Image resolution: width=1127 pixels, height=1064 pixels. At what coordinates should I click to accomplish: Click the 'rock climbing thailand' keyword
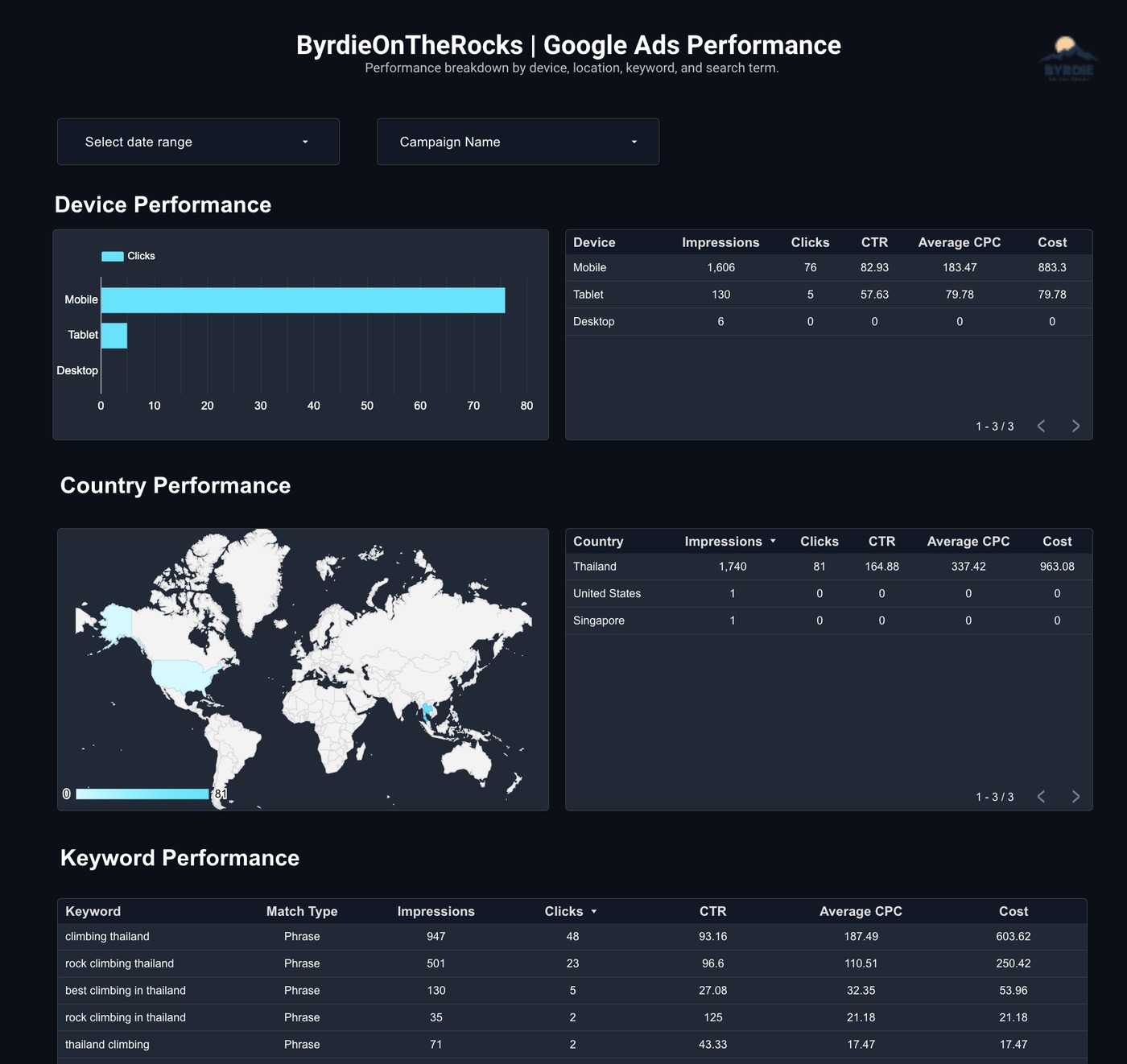tap(119, 963)
